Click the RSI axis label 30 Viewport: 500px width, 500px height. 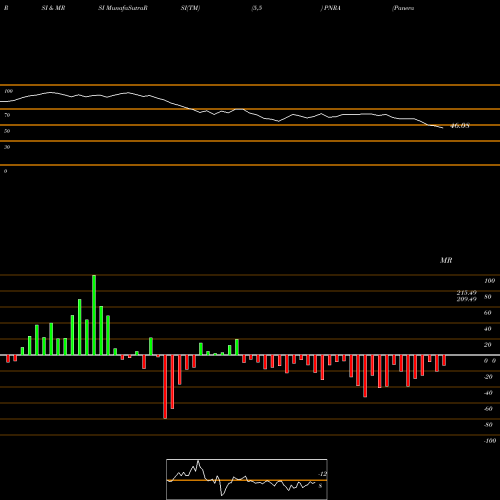point(7,147)
